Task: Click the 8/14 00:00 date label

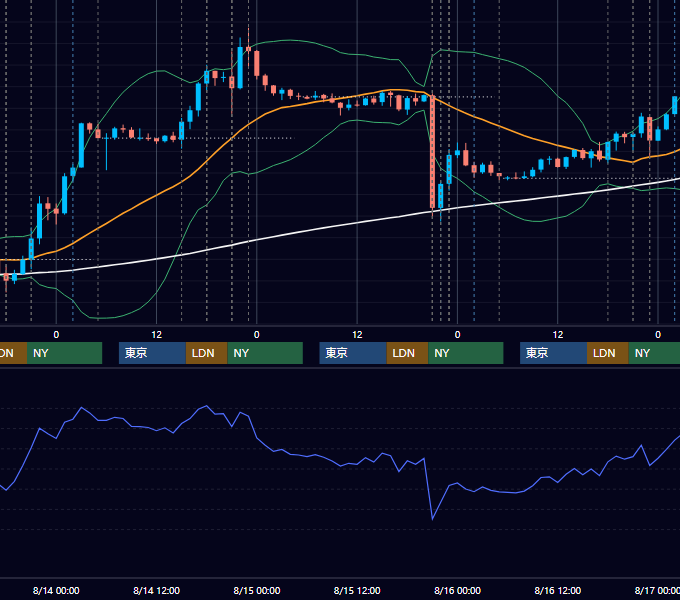Action: click(56, 590)
